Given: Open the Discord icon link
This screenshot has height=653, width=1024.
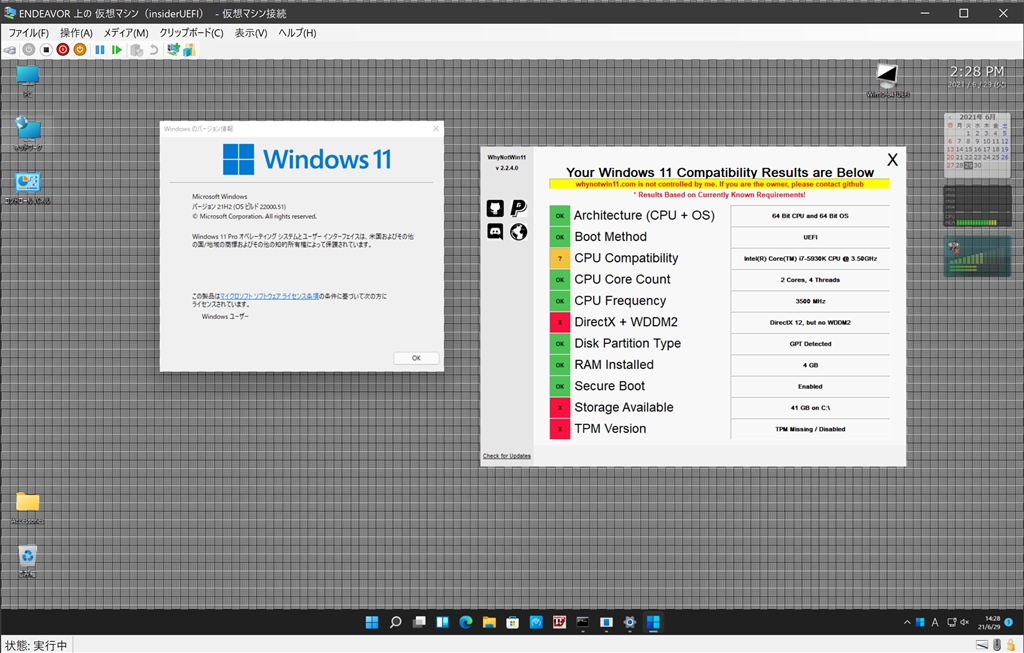Looking at the screenshot, I should [495, 232].
